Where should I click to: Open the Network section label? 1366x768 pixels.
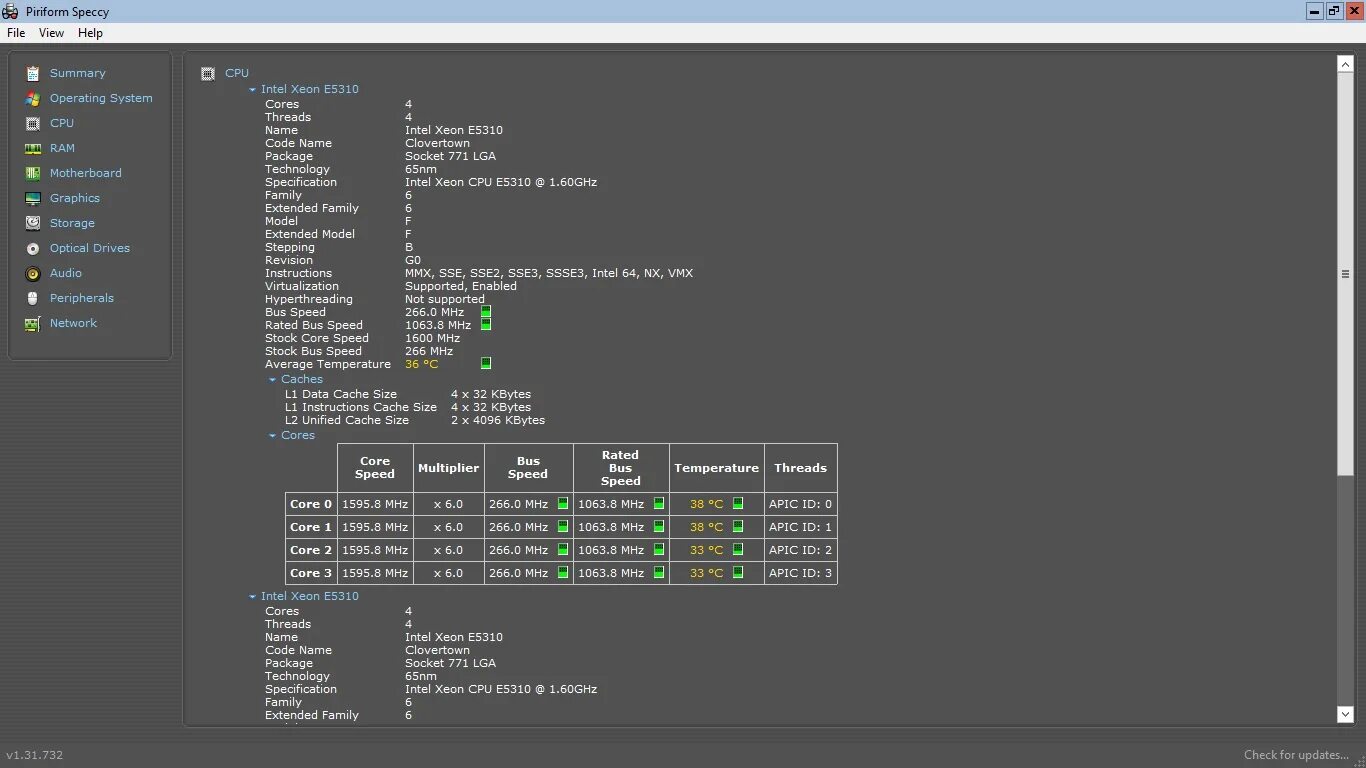tap(74, 323)
